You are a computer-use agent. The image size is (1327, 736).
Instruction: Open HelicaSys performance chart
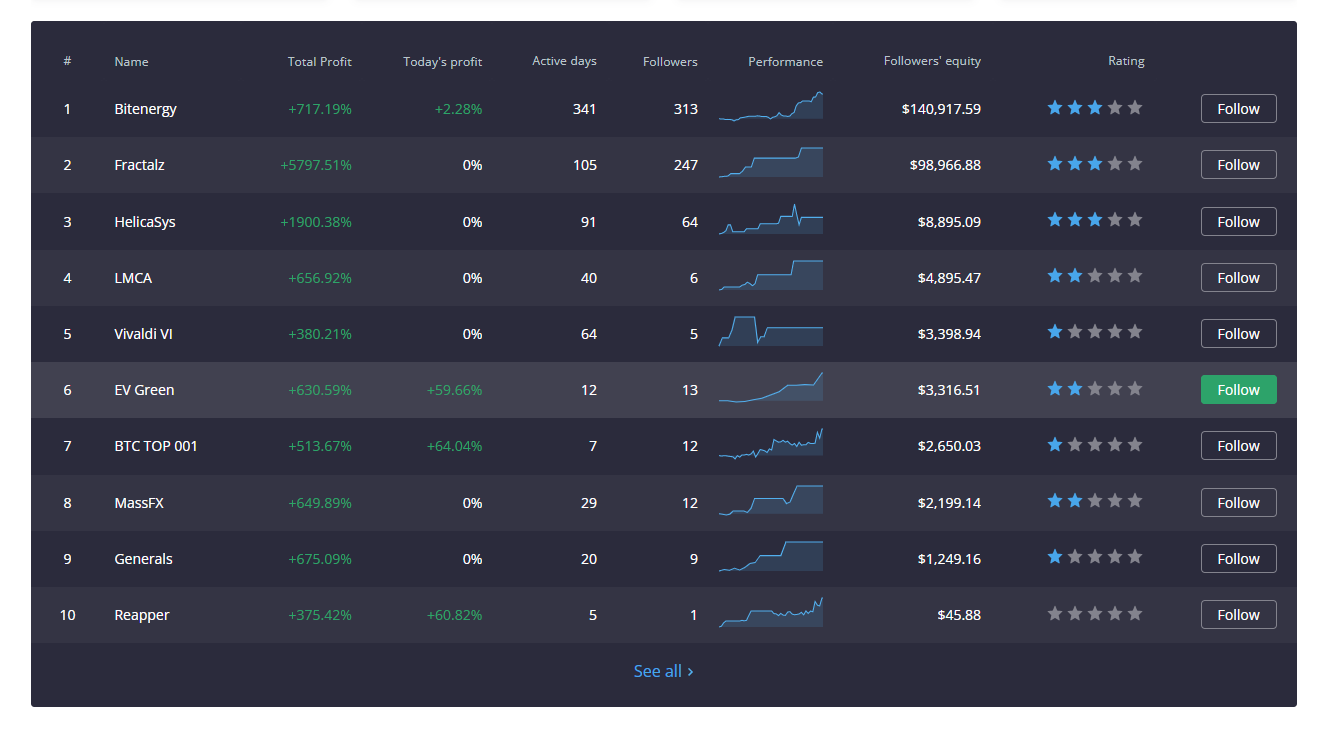click(770, 219)
